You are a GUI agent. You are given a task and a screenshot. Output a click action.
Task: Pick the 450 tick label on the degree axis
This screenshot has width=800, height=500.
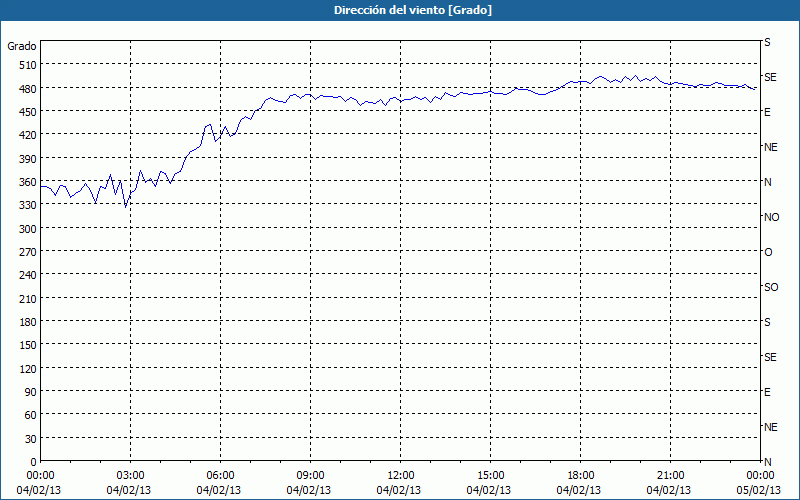pos(28,112)
